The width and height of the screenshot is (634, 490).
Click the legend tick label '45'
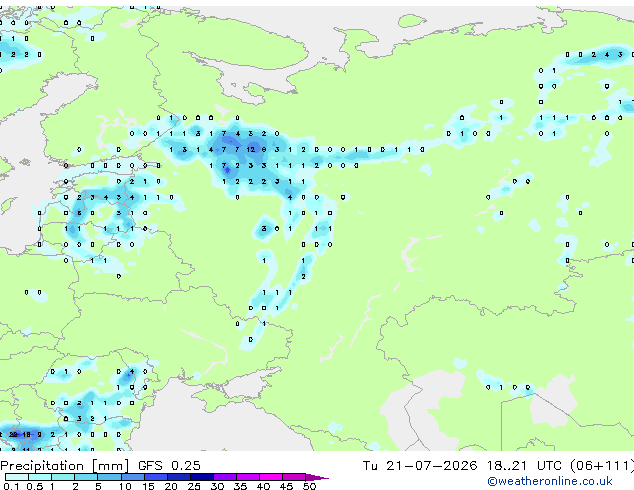pyautogui.click(x=286, y=486)
